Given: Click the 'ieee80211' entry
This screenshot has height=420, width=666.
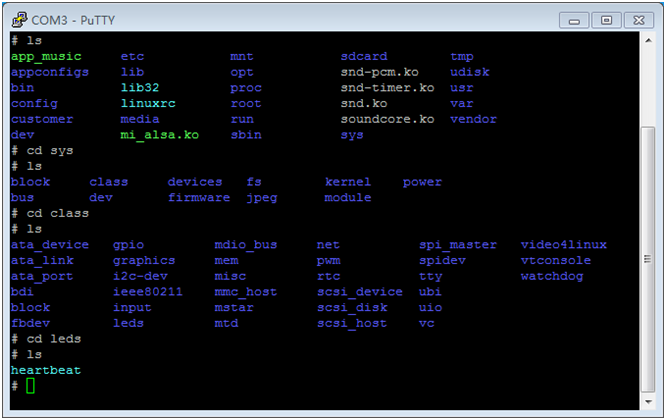Looking at the screenshot, I should (148, 292).
